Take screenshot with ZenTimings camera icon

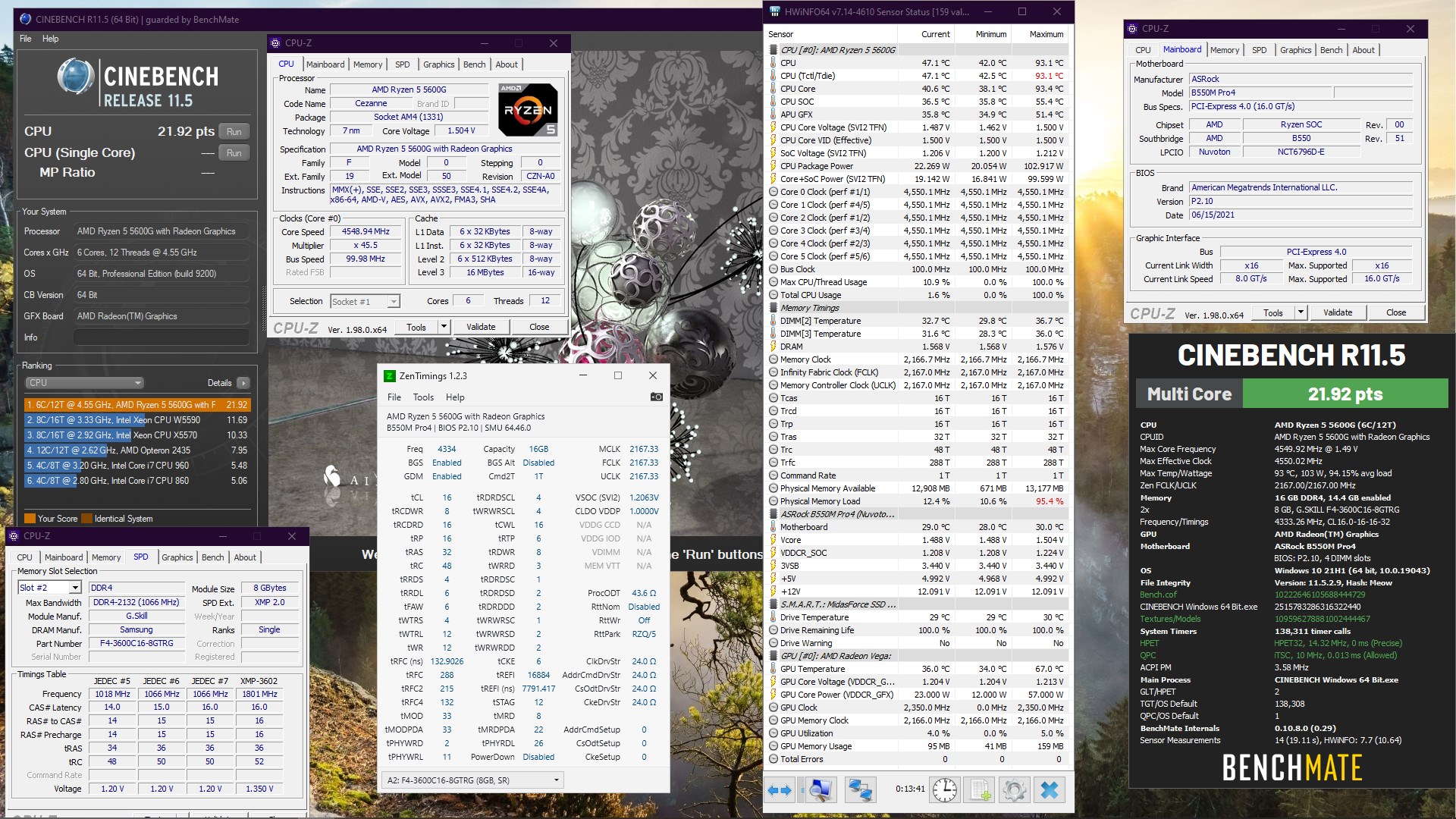[657, 397]
